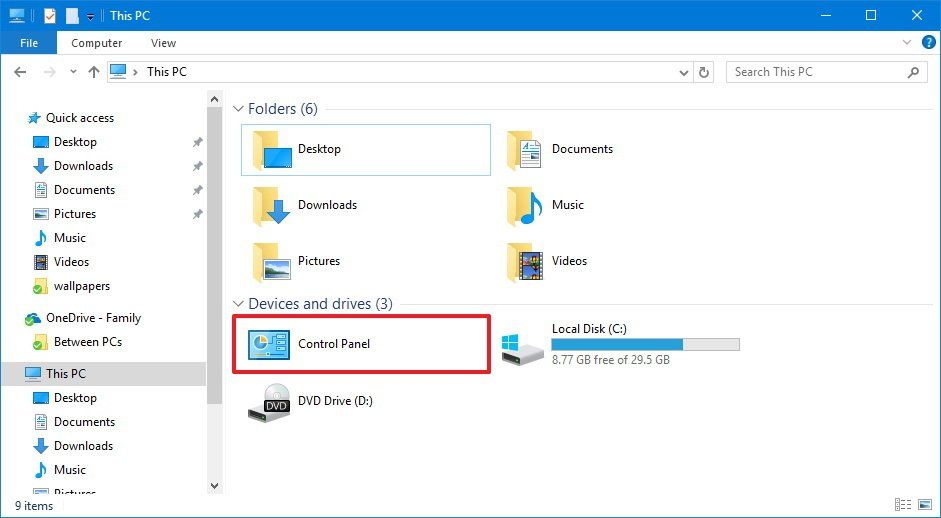
Task: Select the Videos folder icon in Folders
Action: click(525, 262)
